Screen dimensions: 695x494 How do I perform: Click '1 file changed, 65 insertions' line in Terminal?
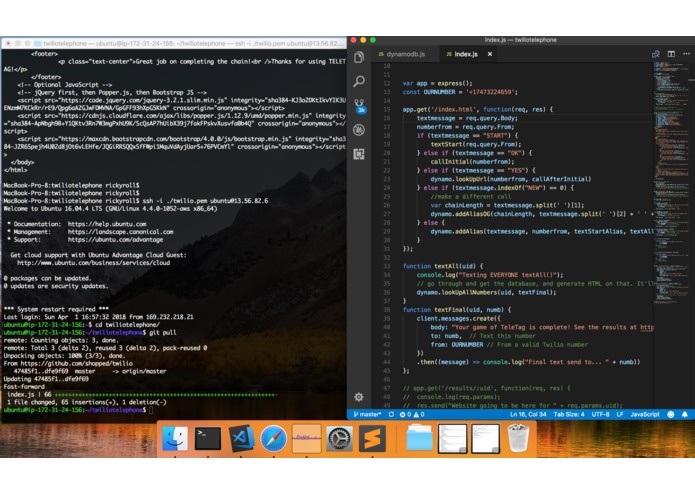[x=87, y=402]
